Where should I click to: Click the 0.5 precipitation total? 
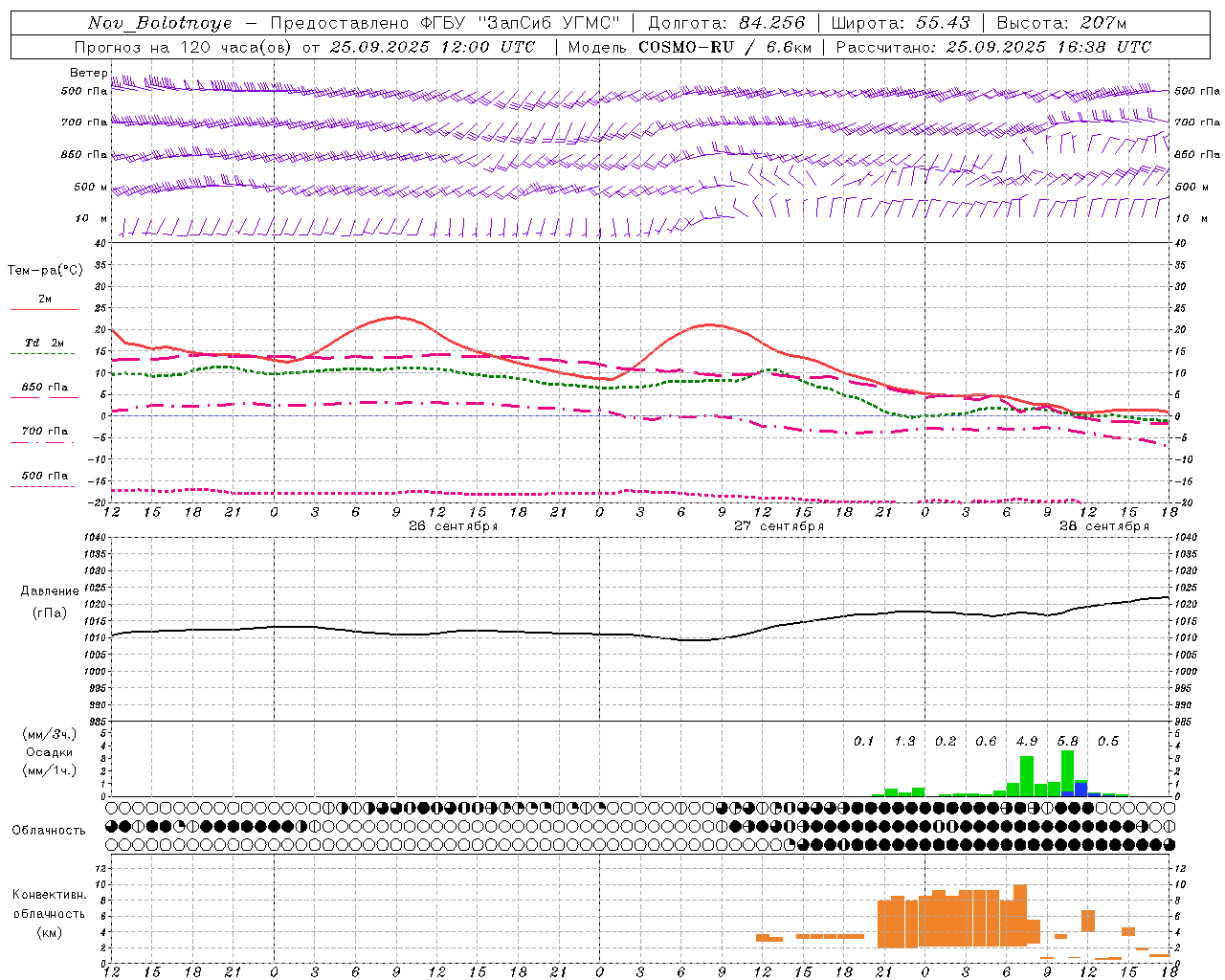pyautogui.click(x=1108, y=742)
